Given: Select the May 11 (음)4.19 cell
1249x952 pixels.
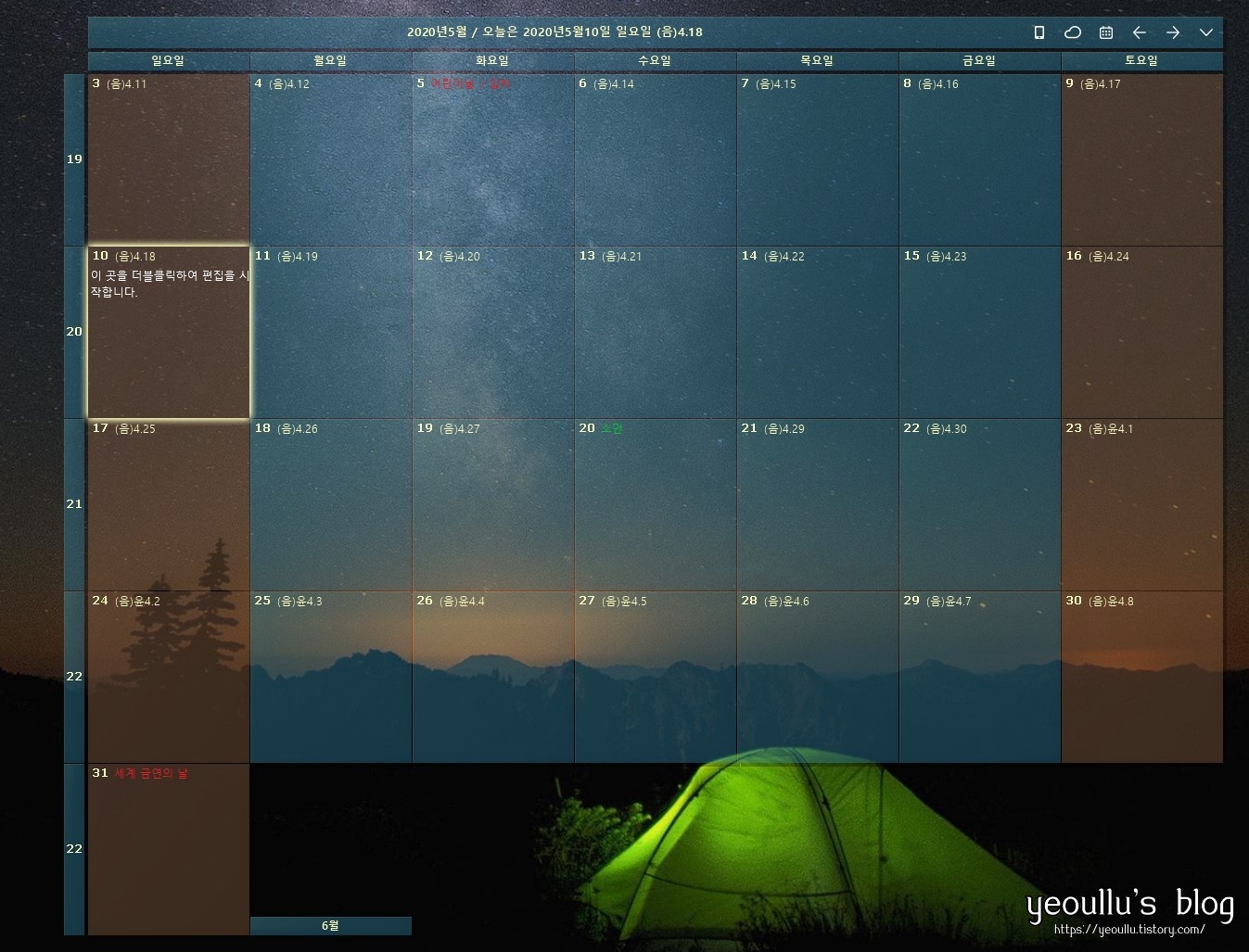Looking at the screenshot, I should tap(331, 332).
